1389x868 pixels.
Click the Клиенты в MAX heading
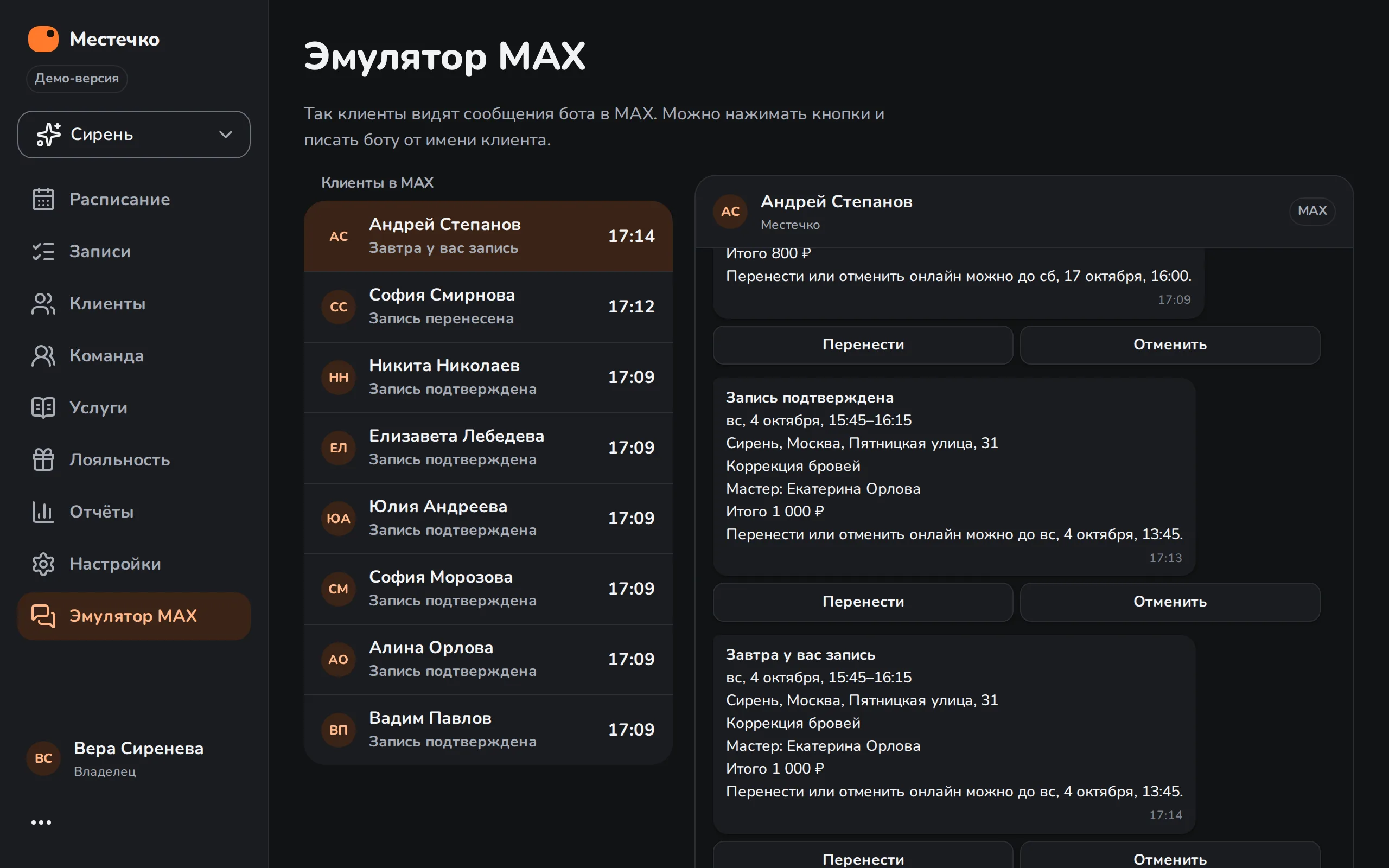coord(377,183)
